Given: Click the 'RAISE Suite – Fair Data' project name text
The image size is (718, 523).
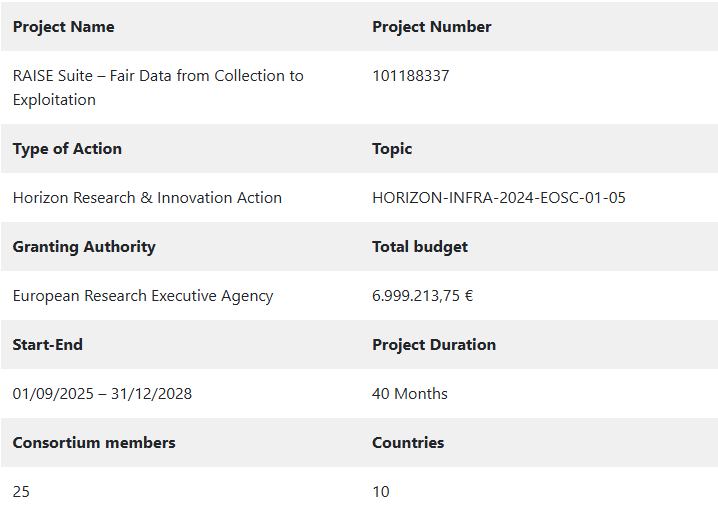Looking at the screenshot, I should point(158,87).
